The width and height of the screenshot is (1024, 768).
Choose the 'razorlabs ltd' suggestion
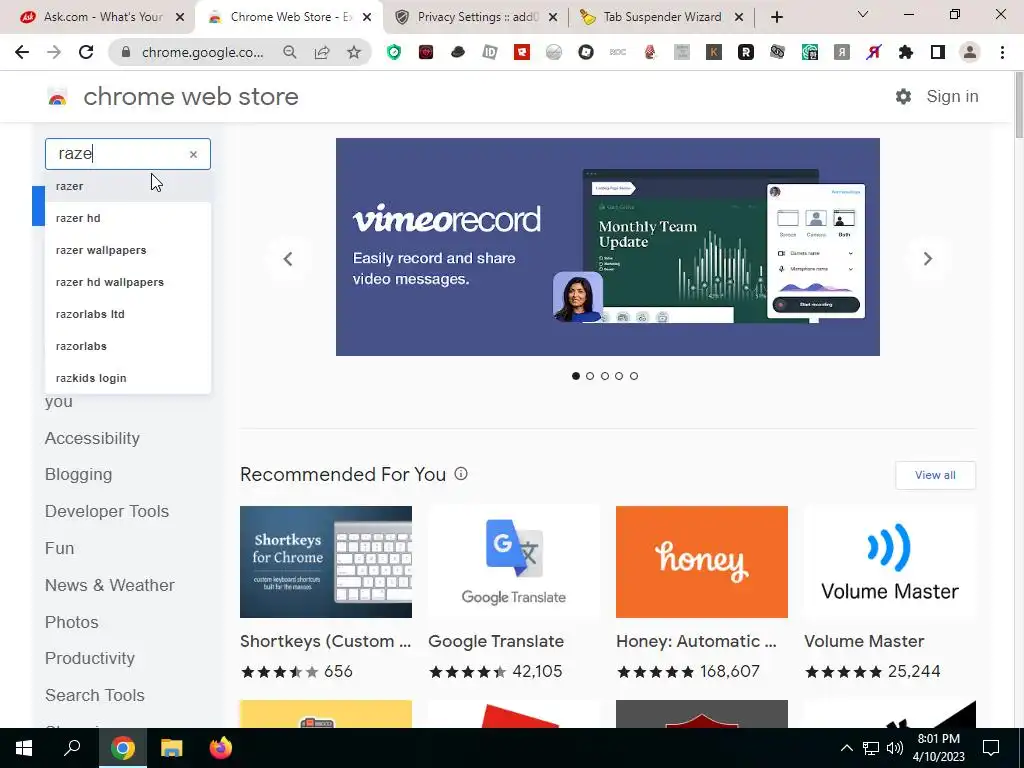click(128, 314)
